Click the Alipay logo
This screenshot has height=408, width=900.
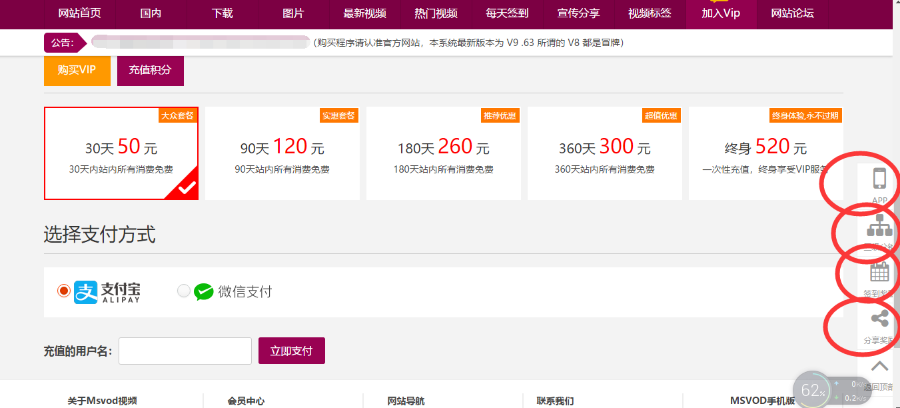[107, 292]
